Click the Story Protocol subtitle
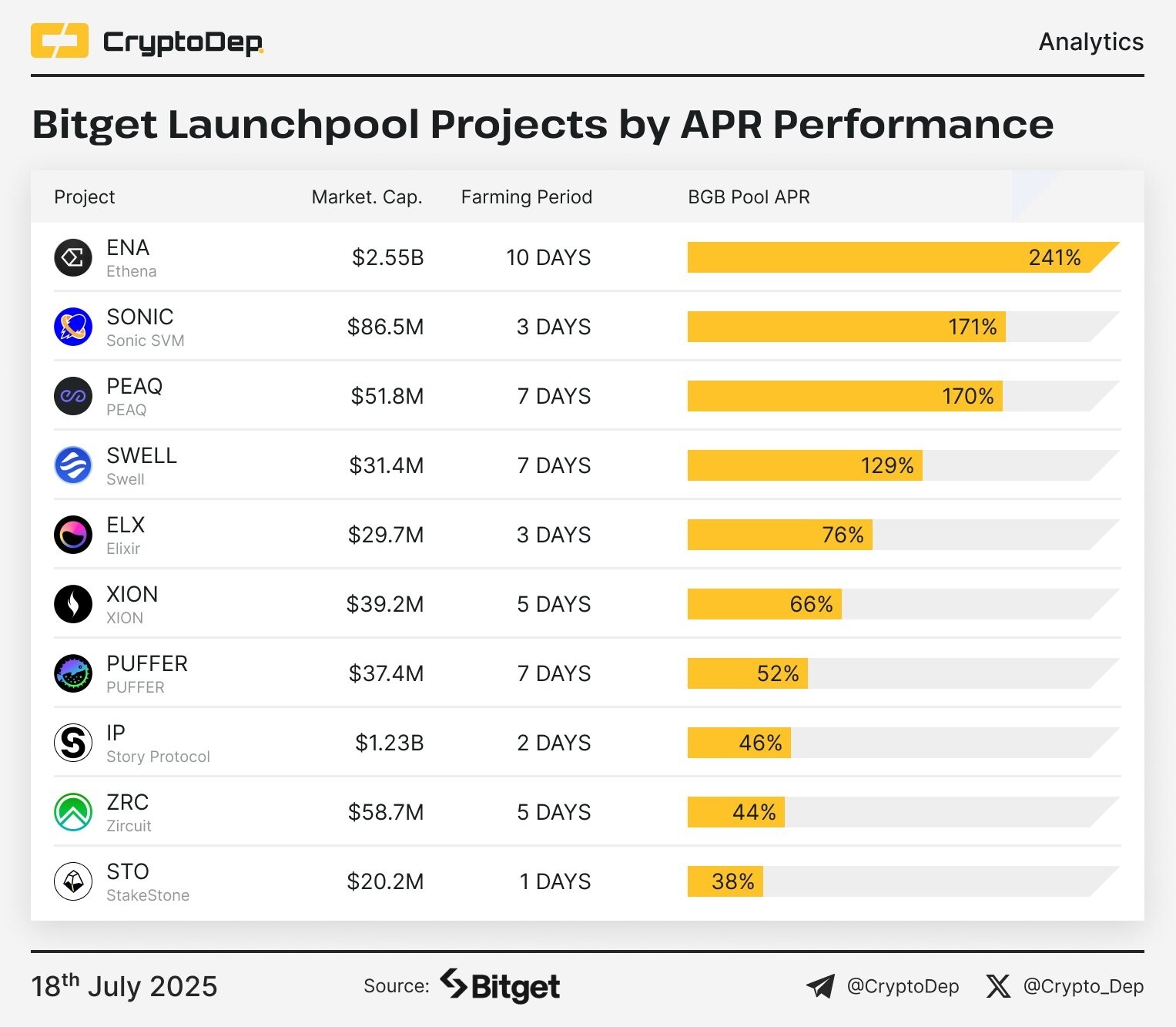Screen dimensions: 1176x1027 click(x=158, y=757)
